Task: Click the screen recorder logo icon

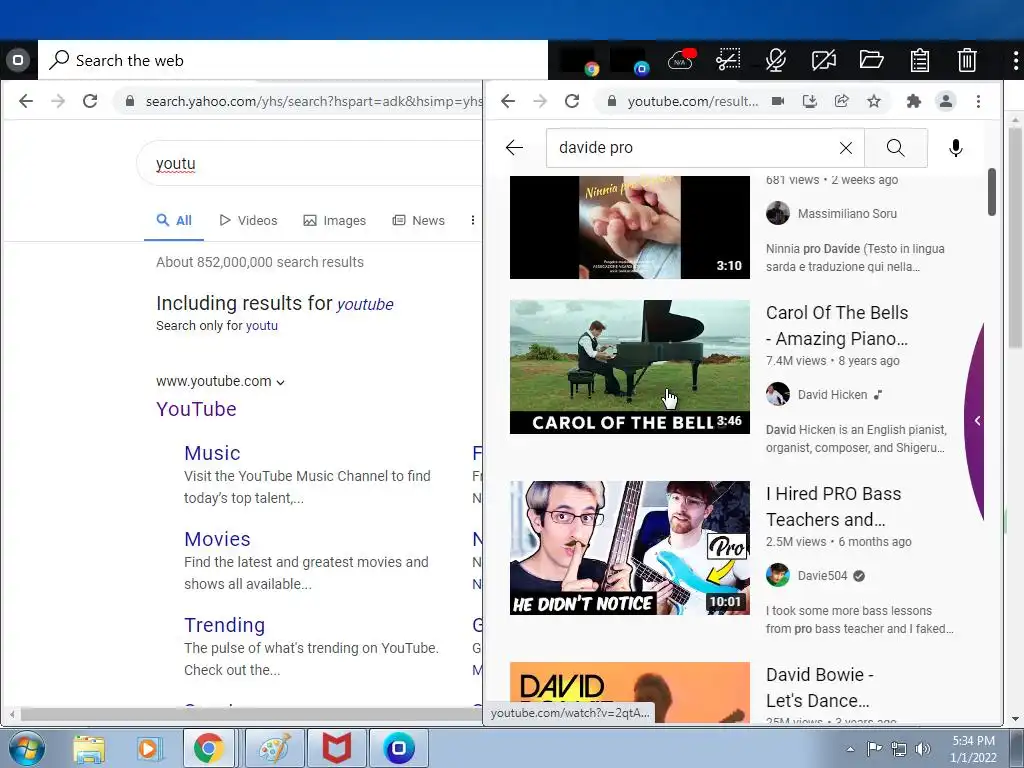Action: (18, 60)
